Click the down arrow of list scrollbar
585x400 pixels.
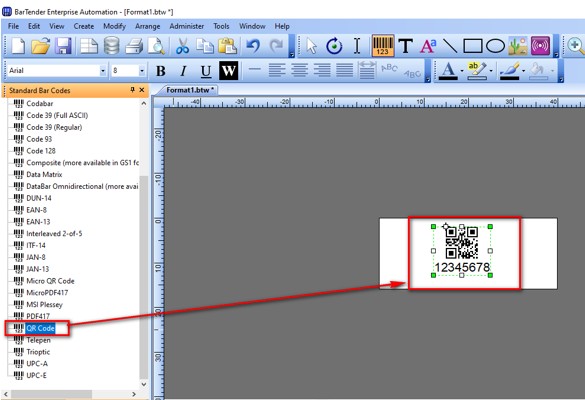point(144,384)
